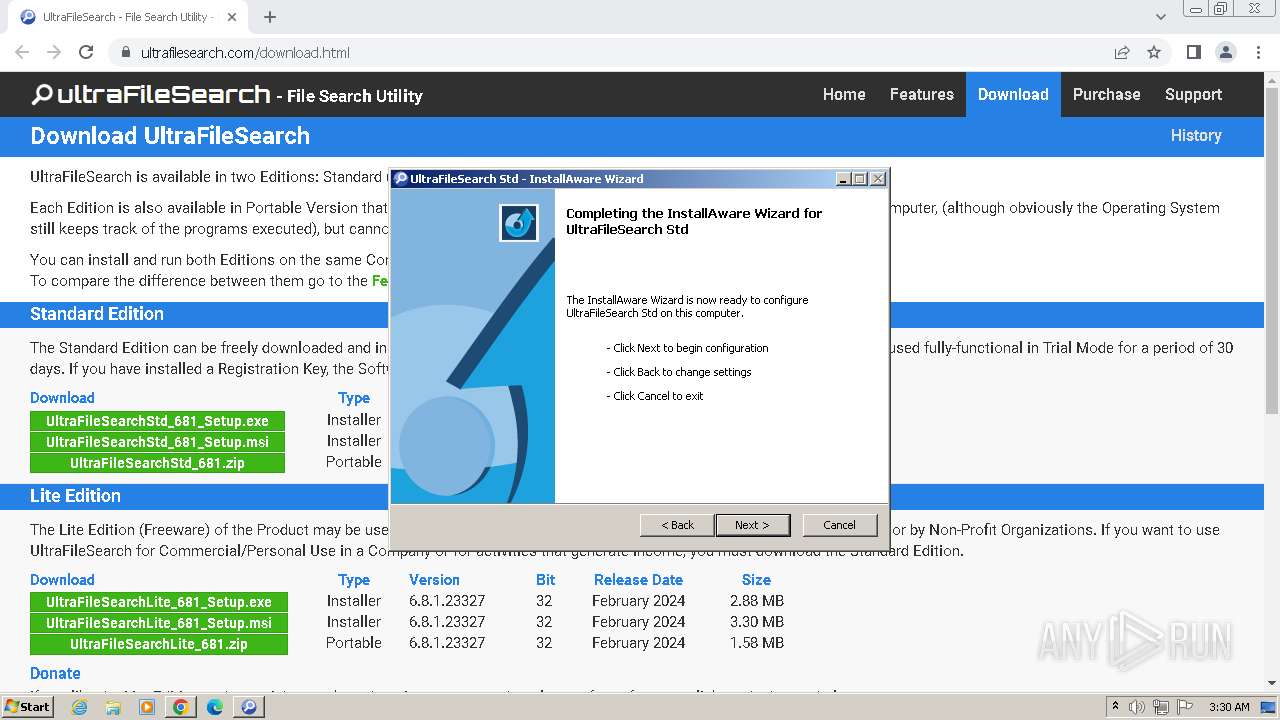Bookmark this page with star icon
Screen dimensions: 1280x720
click(x=1154, y=52)
